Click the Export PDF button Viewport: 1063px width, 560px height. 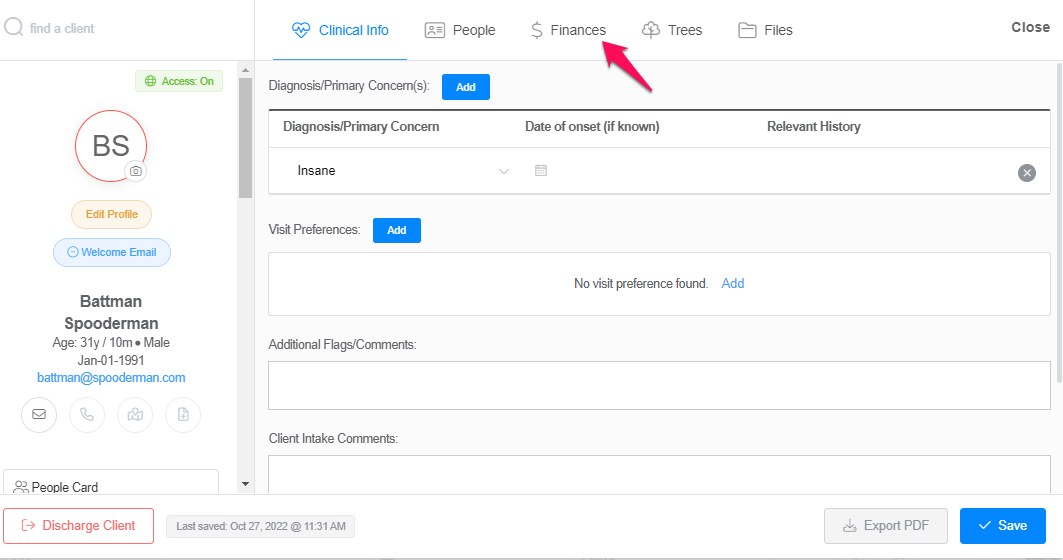[885, 525]
